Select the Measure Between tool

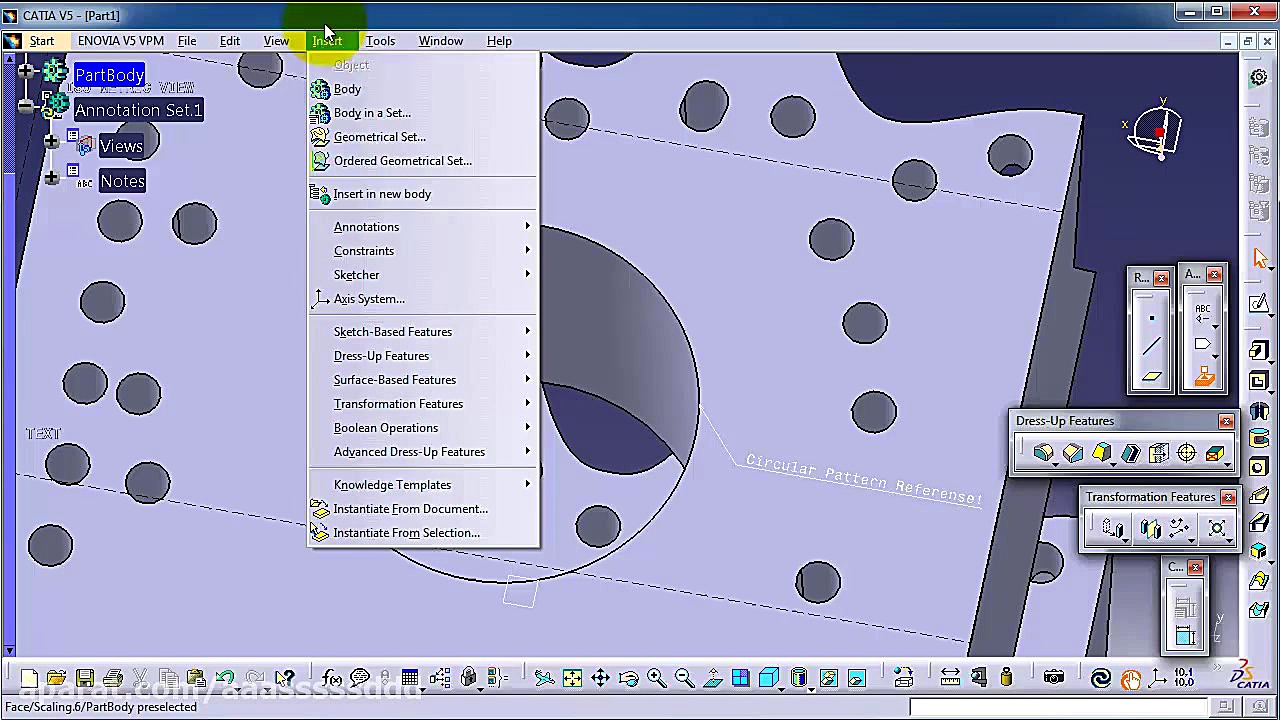click(948, 678)
